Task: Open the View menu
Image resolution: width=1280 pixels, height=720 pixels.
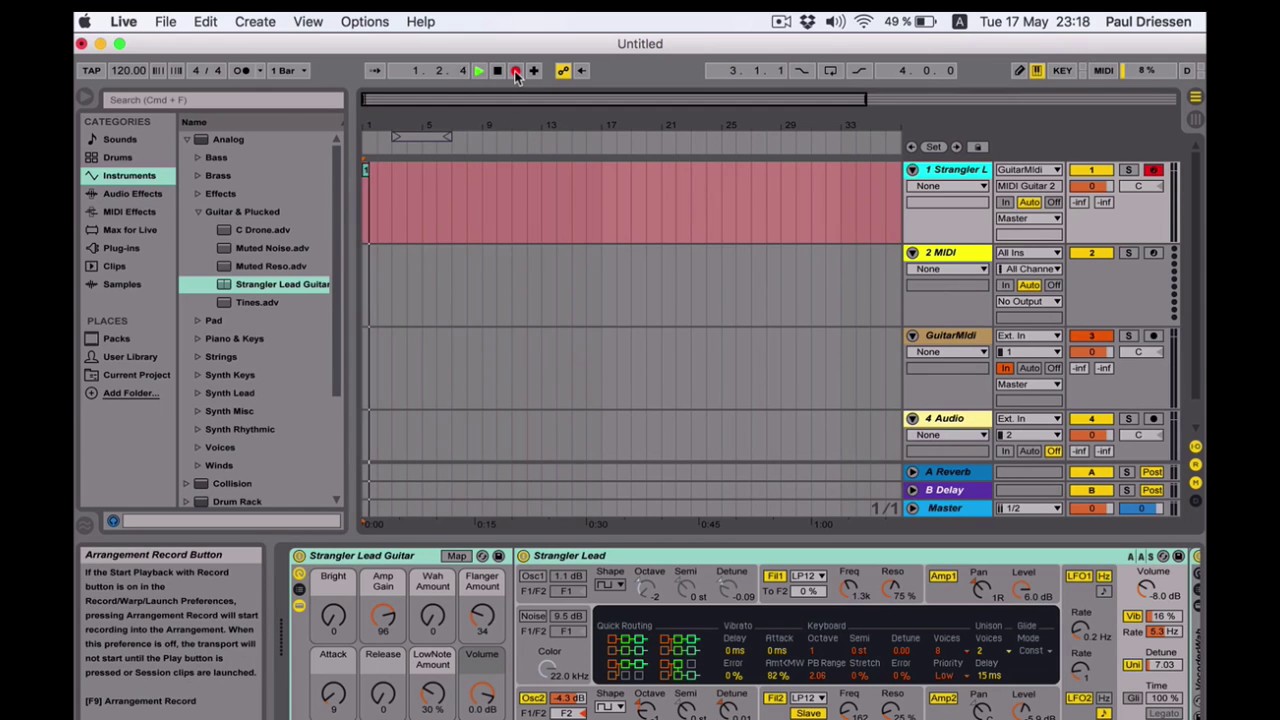Action: tap(308, 21)
